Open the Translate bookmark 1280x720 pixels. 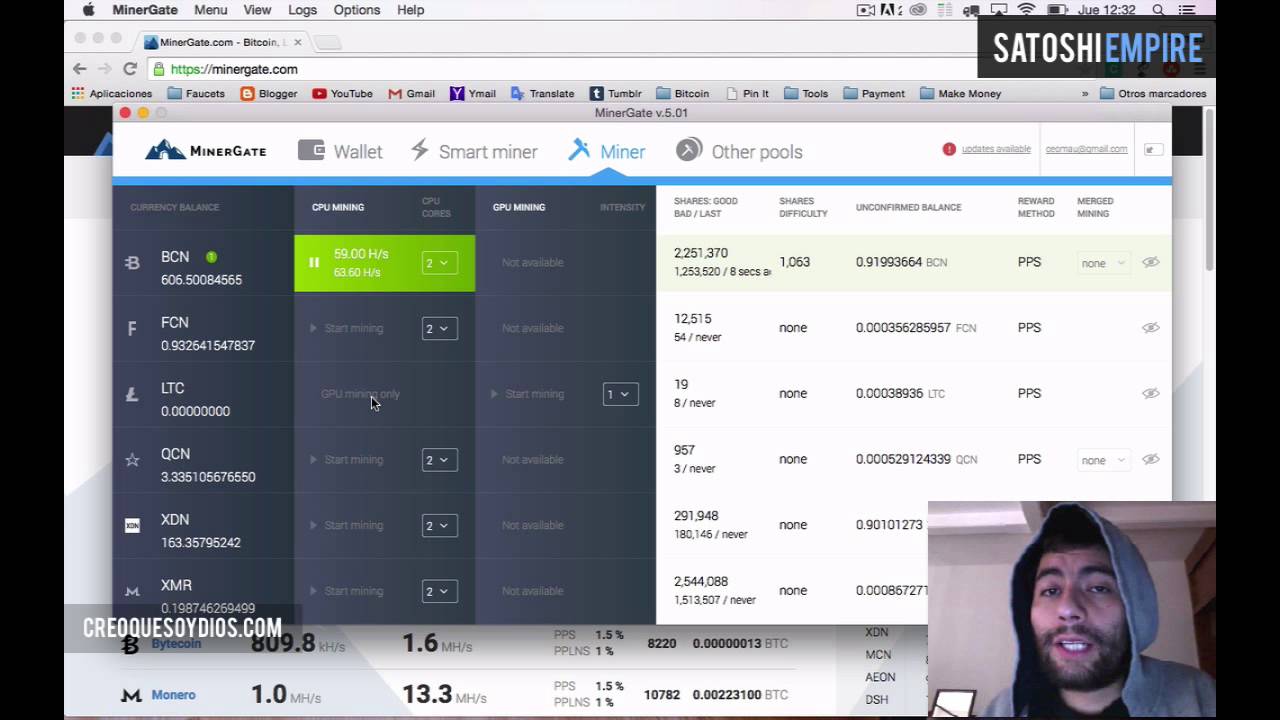click(x=542, y=93)
